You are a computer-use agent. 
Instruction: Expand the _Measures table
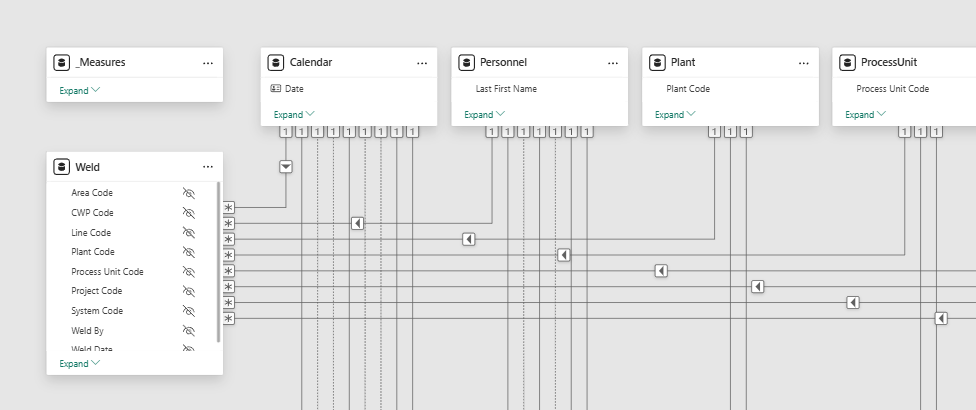point(80,91)
